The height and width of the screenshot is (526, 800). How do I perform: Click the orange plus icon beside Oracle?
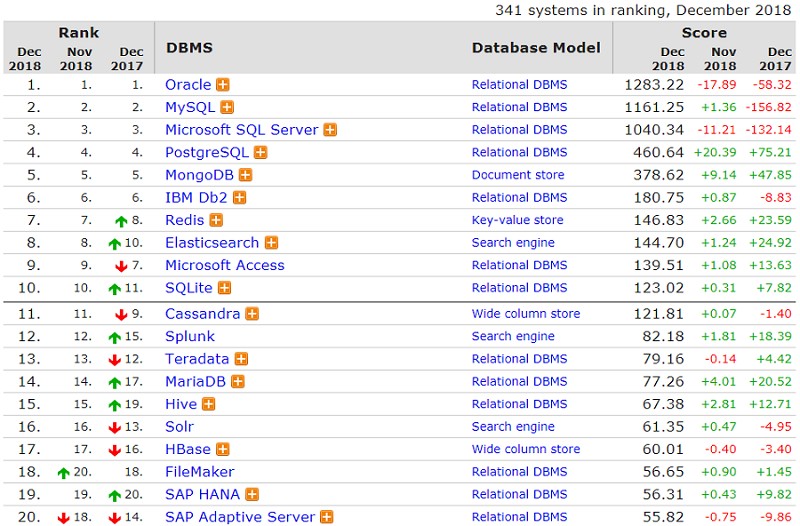point(223,85)
